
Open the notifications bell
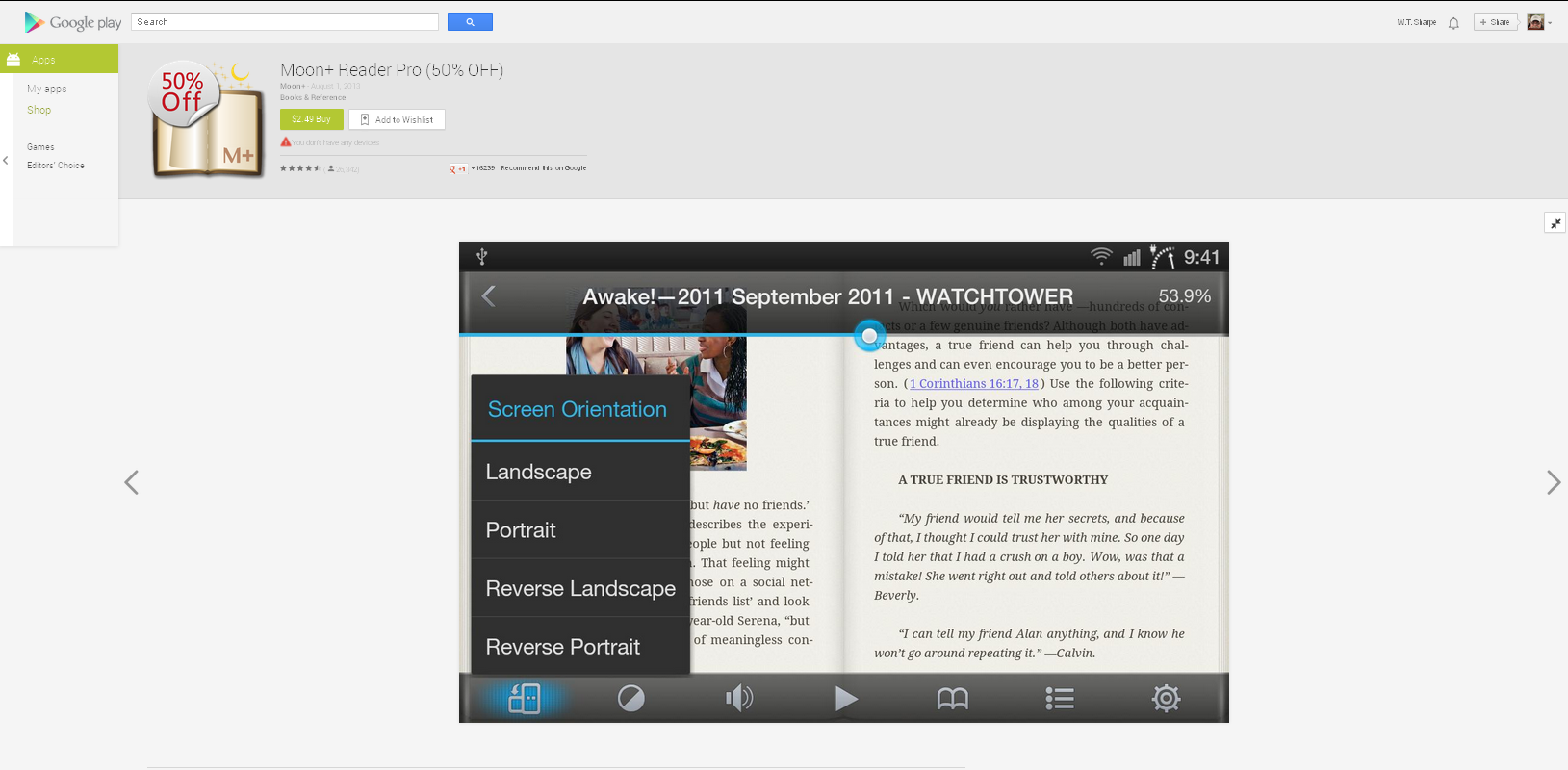(x=1453, y=23)
